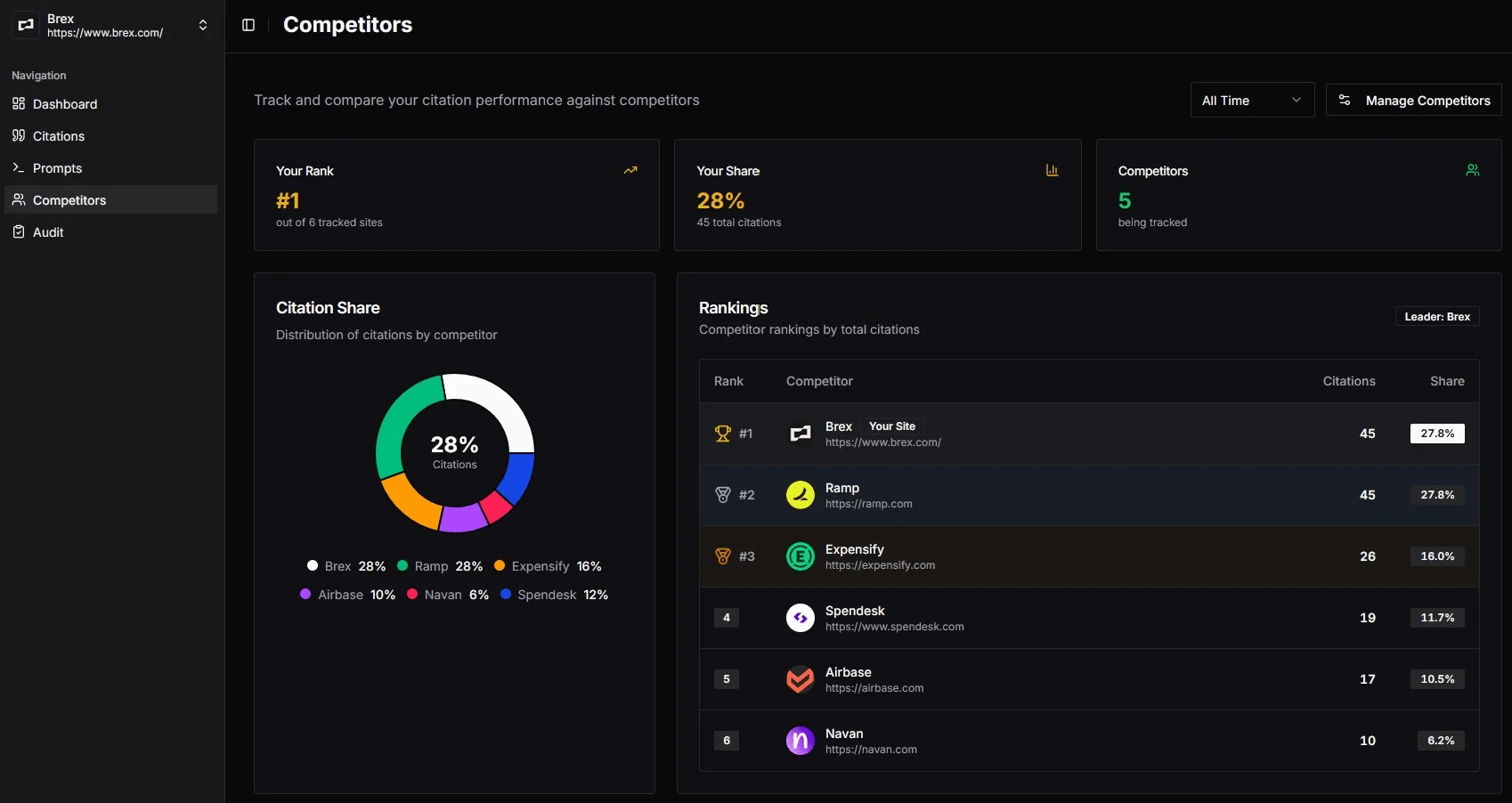Open the Citations section via its quote icon

[x=19, y=135]
